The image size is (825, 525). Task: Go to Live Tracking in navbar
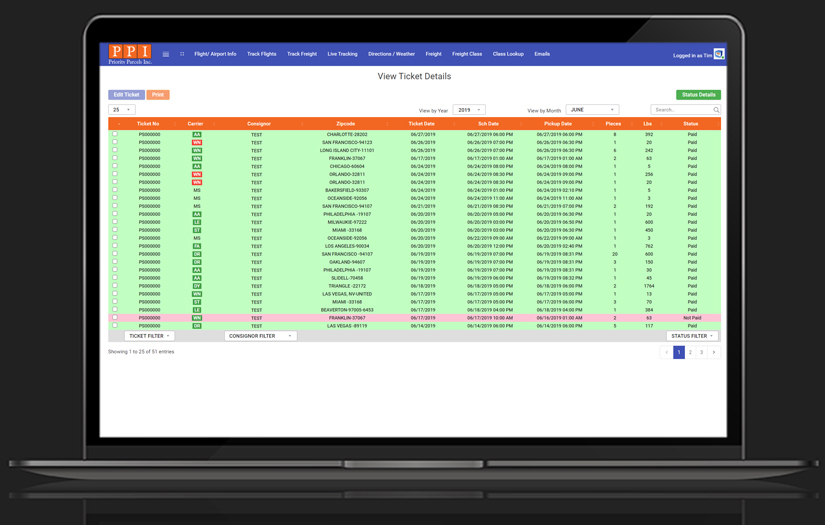point(343,54)
